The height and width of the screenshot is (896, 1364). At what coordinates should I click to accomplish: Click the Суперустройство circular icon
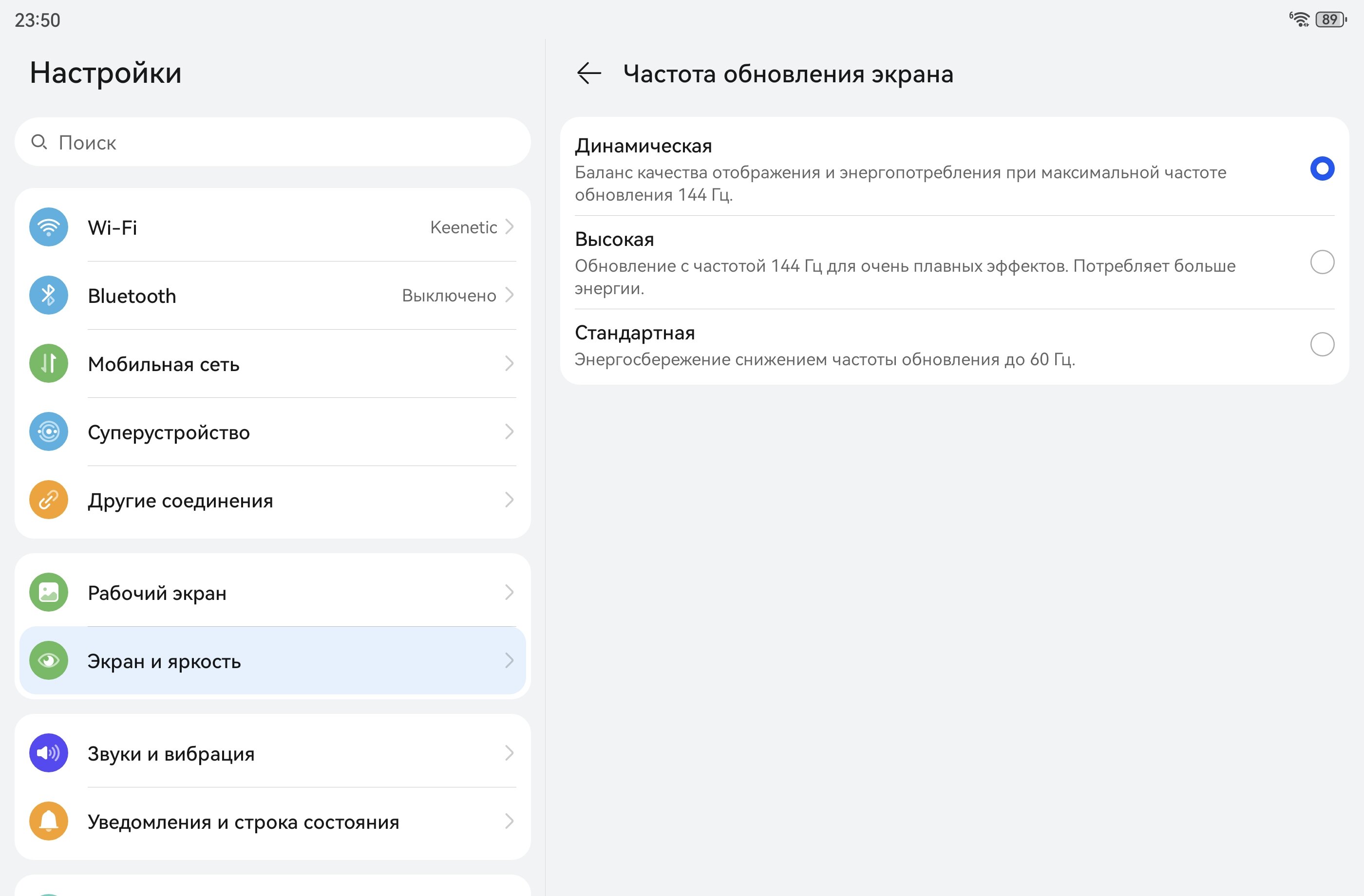tap(49, 431)
